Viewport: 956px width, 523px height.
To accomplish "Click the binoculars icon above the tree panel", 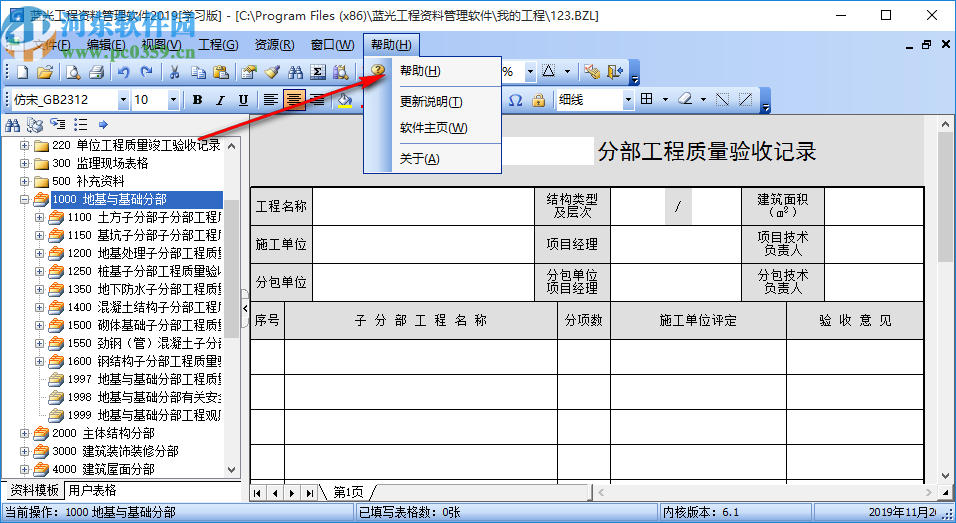I will coord(12,125).
